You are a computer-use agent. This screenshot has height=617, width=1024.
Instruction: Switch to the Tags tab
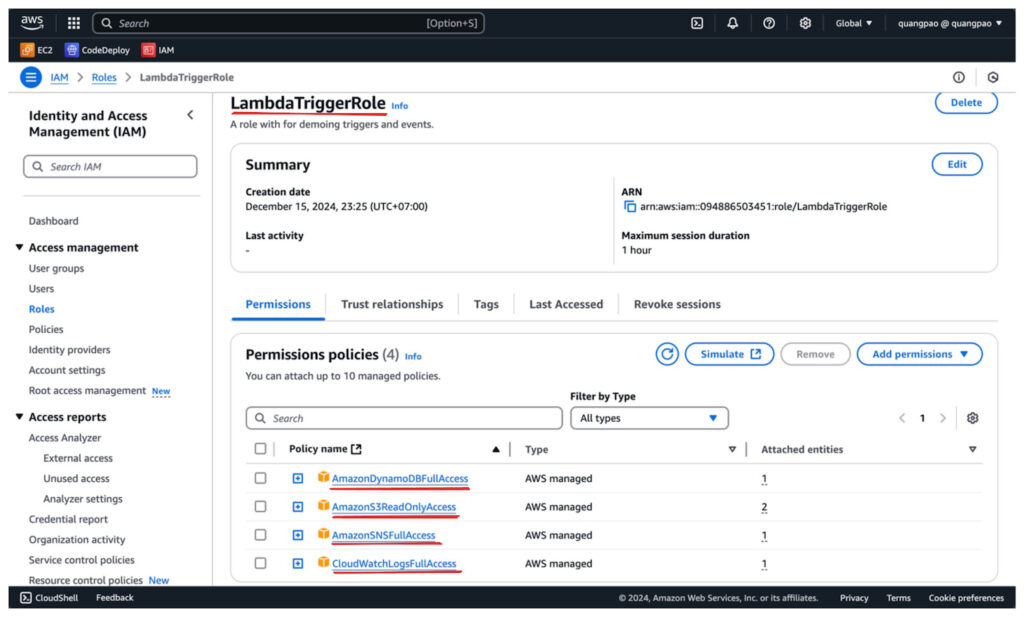point(486,304)
